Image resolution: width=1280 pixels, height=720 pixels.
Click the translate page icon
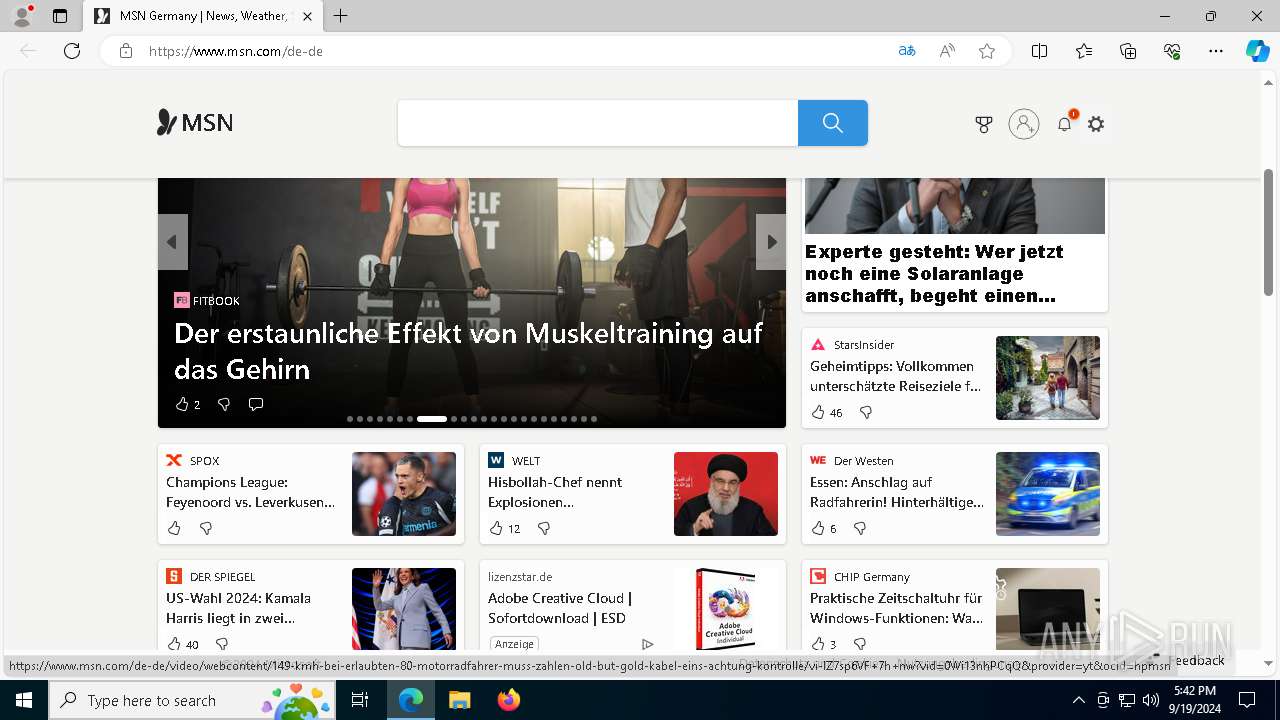[x=907, y=51]
